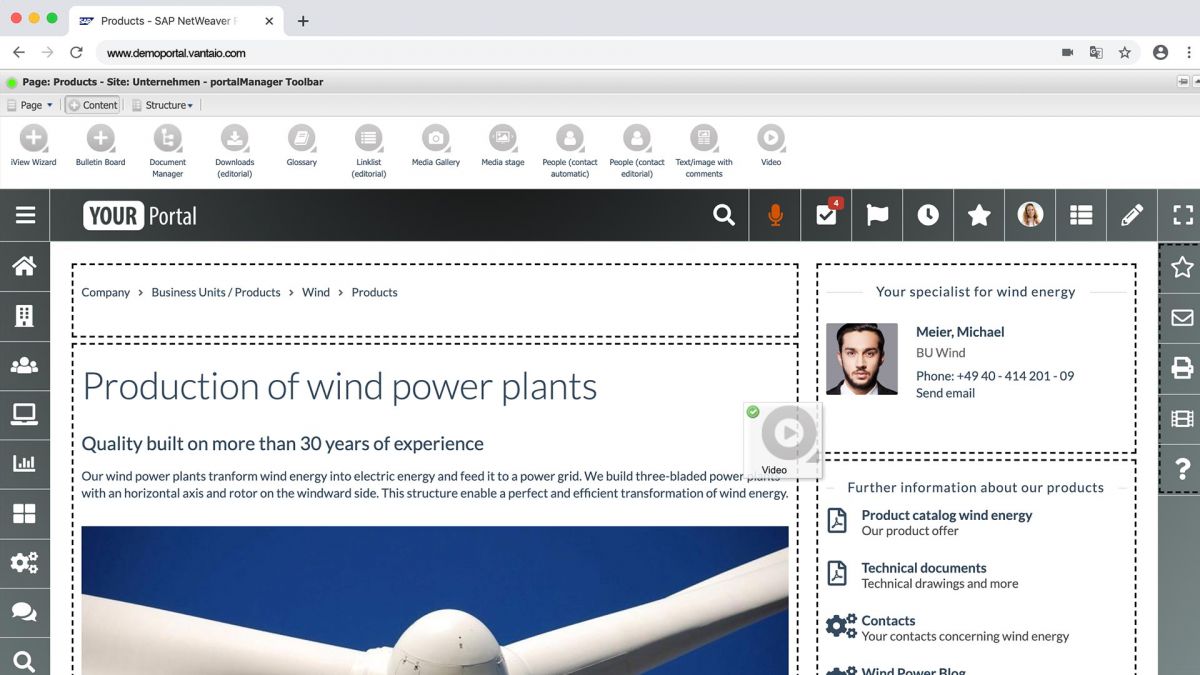
Task: Open the people group sidebar icon
Action: [24, 365]
